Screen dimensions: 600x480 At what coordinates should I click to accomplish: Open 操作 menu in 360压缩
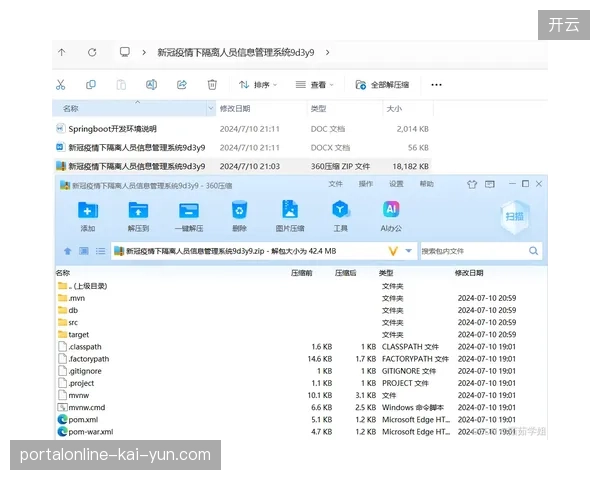pyautogui.click(x=365, y=184)
